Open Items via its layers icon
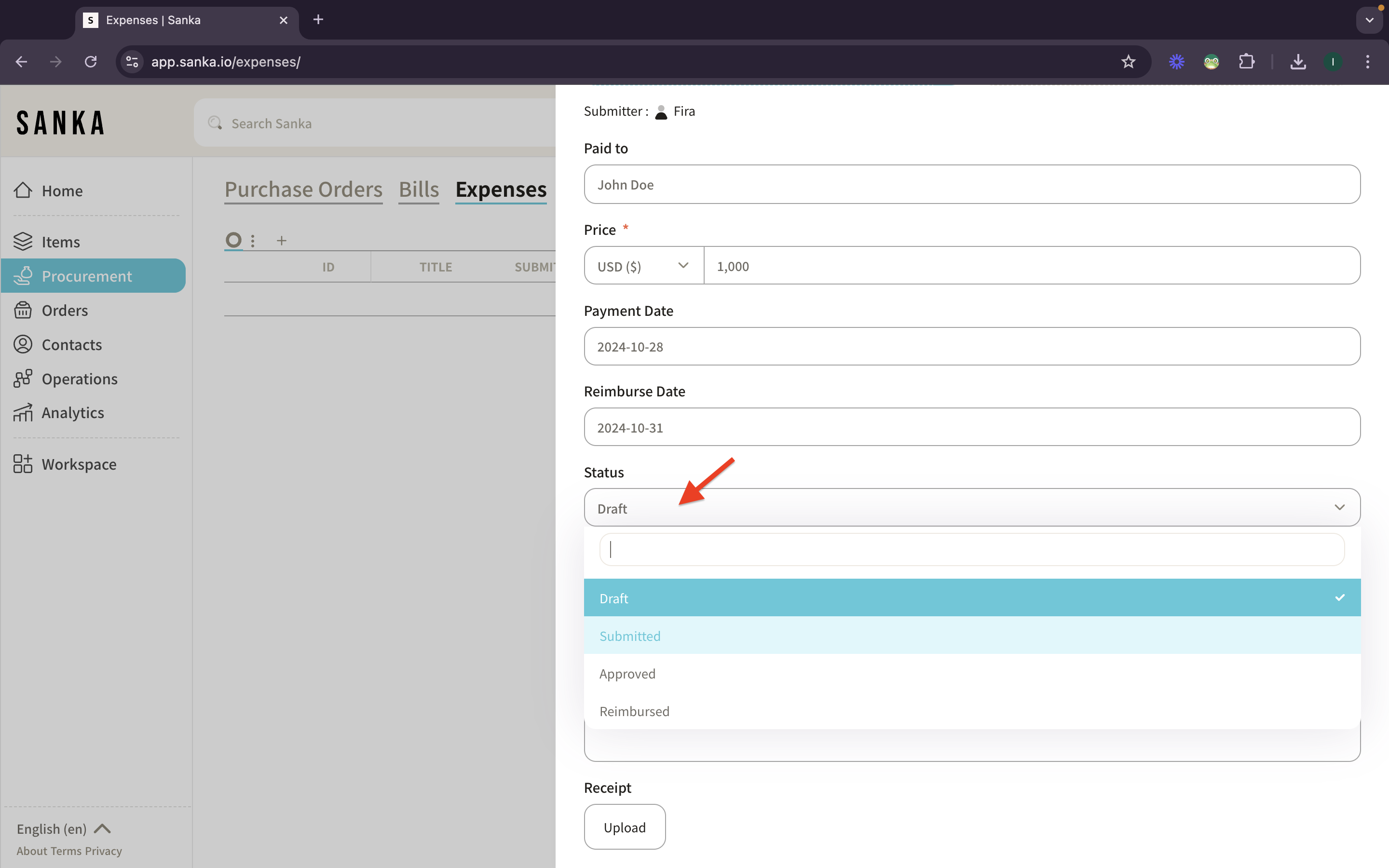1389x868 pixels. (23, 242)
